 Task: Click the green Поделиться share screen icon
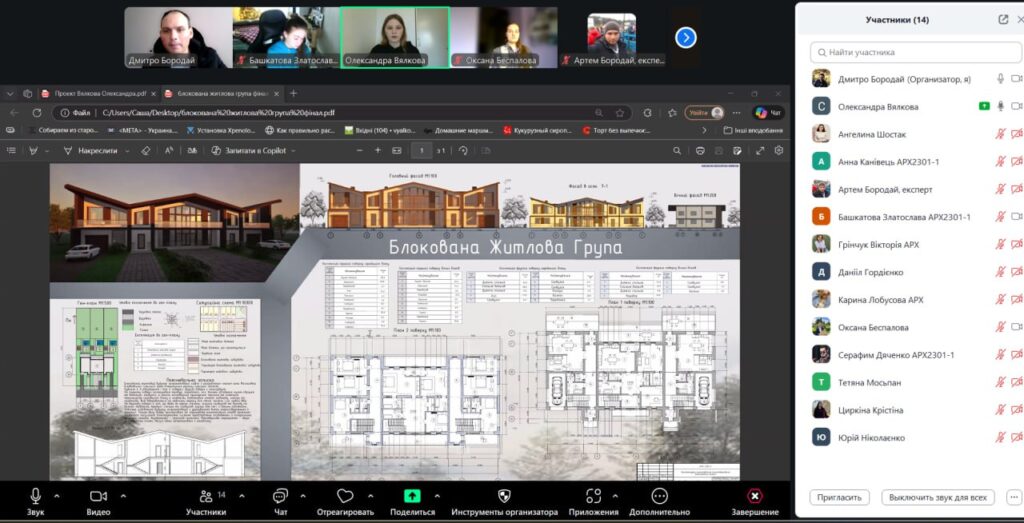coord(412,496)
